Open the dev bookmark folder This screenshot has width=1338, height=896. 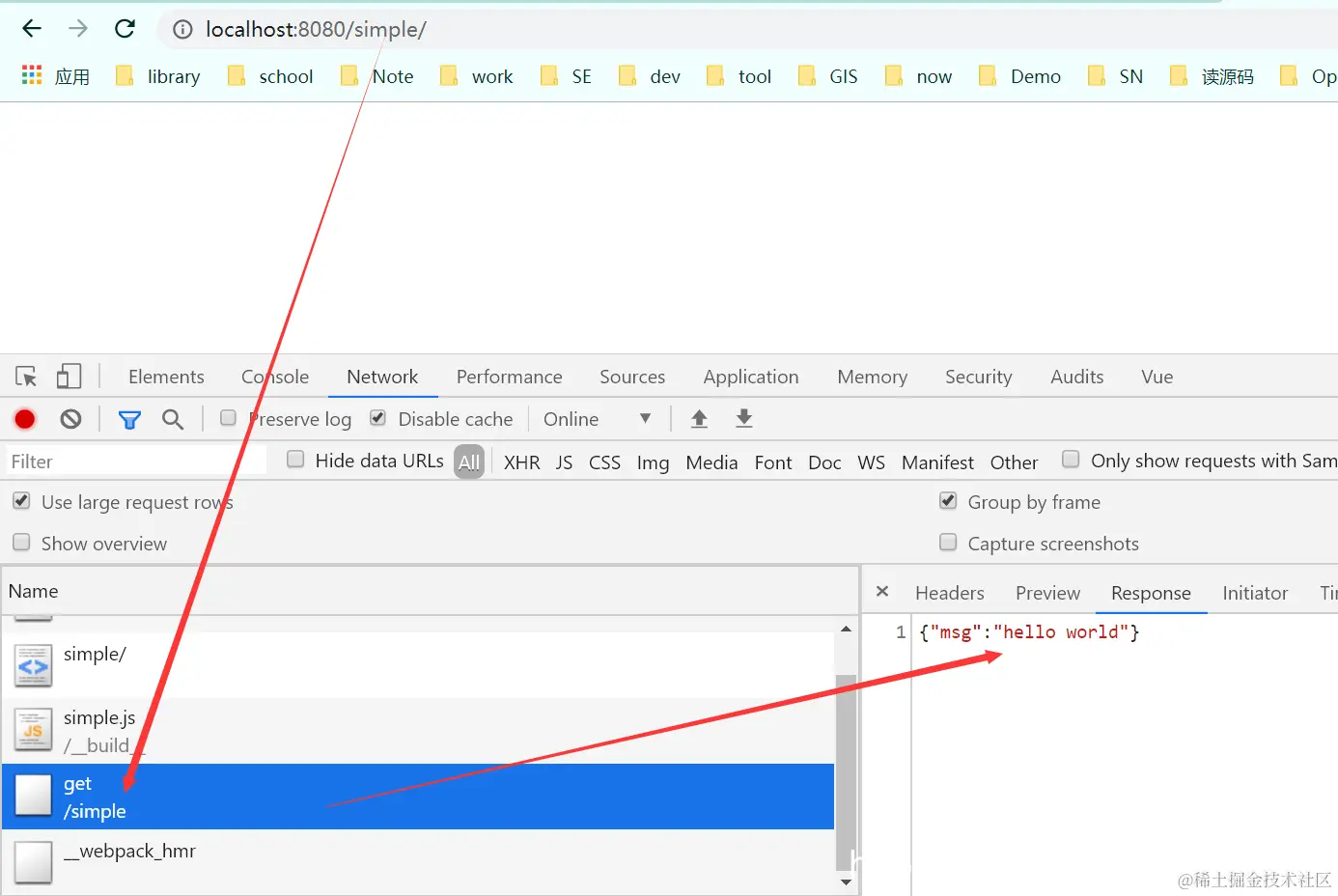[650, 76]
